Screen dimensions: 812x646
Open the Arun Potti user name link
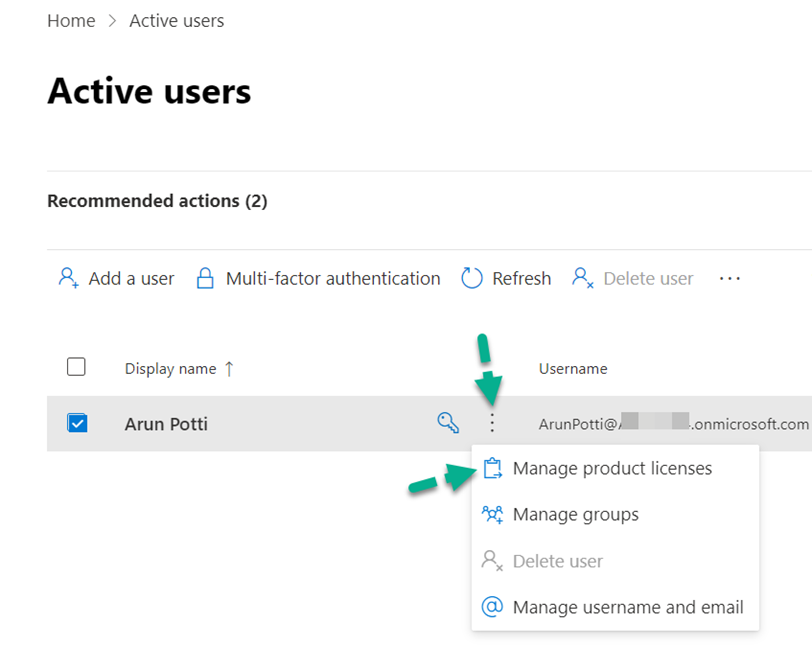tap(166, 423)
